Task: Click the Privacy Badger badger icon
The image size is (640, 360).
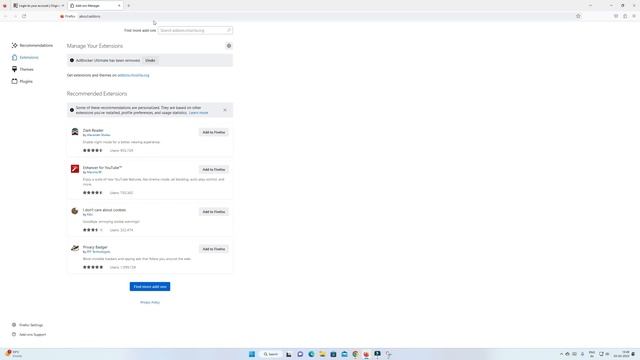Action: (75, 248)
